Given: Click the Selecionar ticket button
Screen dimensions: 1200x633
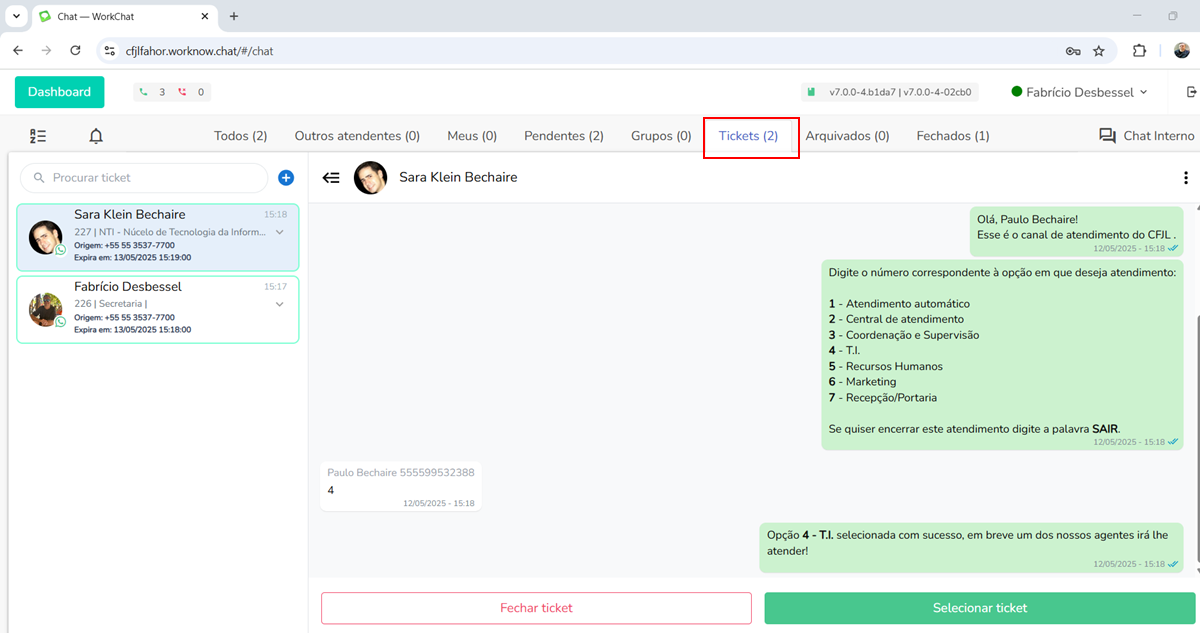Looking at the screenshot, I should (x=979, y=608).
